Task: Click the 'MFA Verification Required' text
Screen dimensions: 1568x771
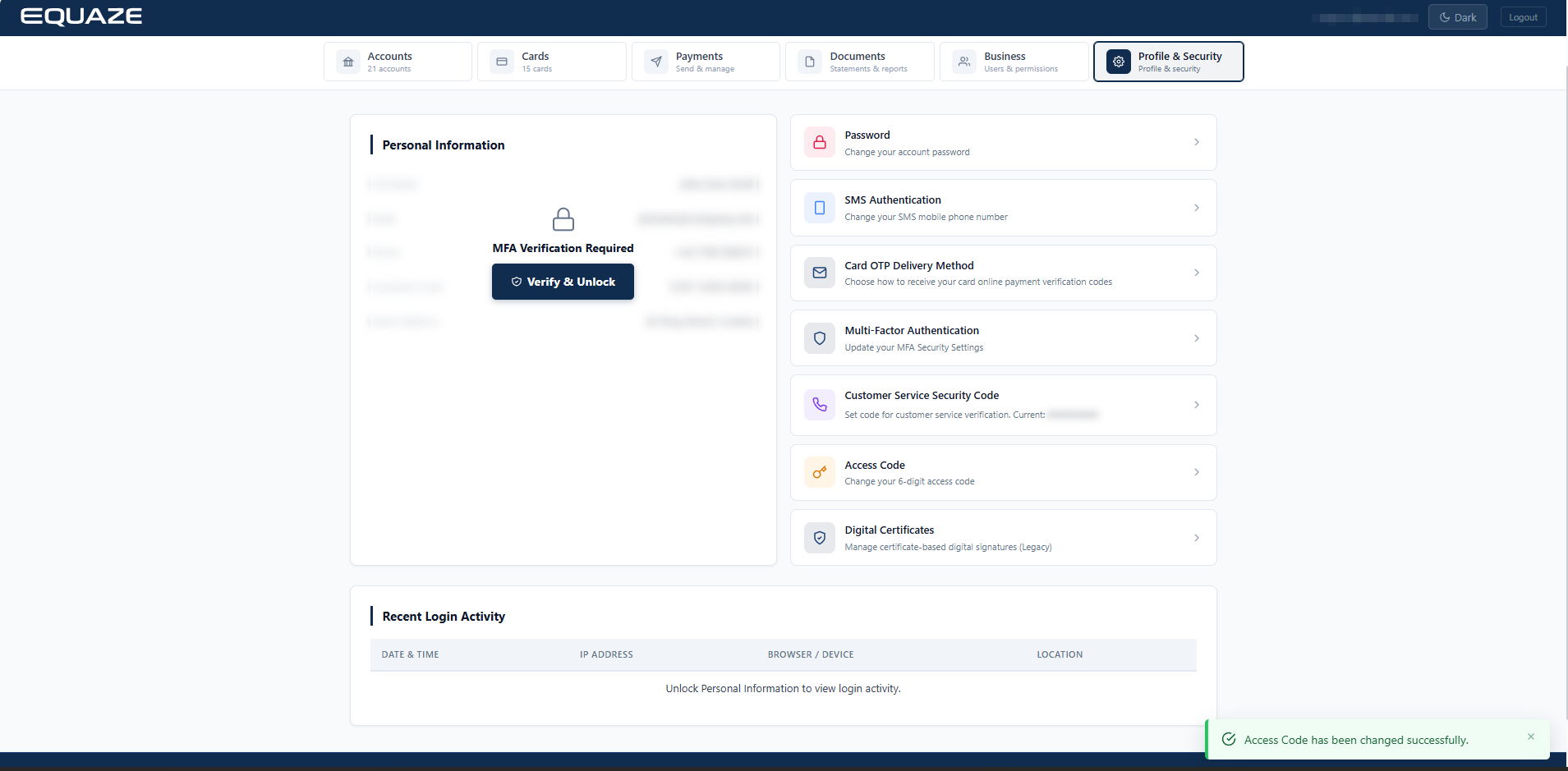Action: coord(563,248)
